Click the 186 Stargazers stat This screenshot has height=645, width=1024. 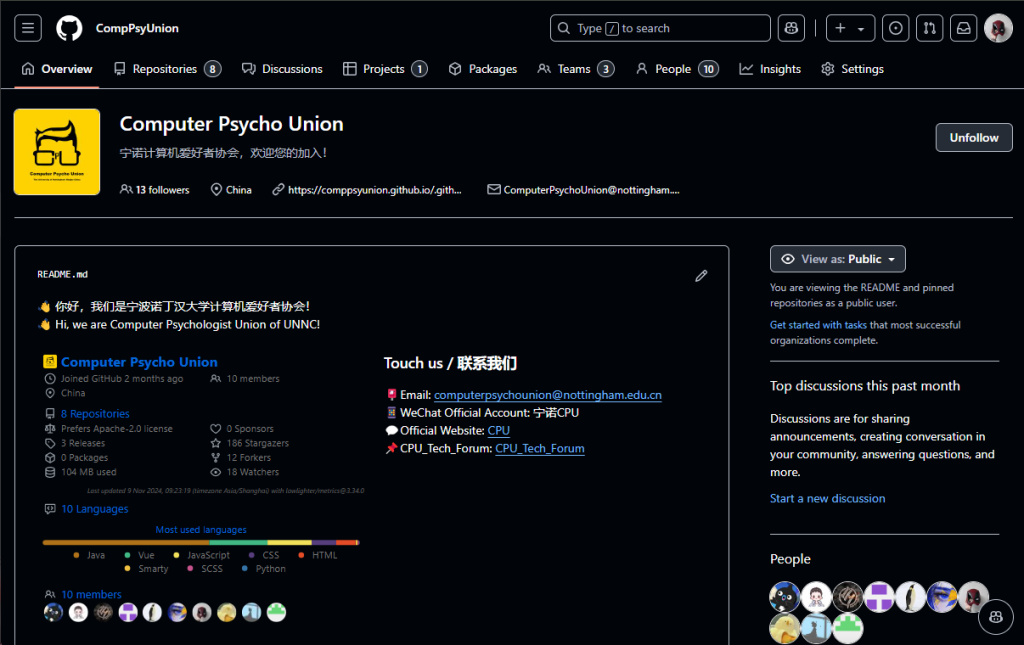pos(257,443)
